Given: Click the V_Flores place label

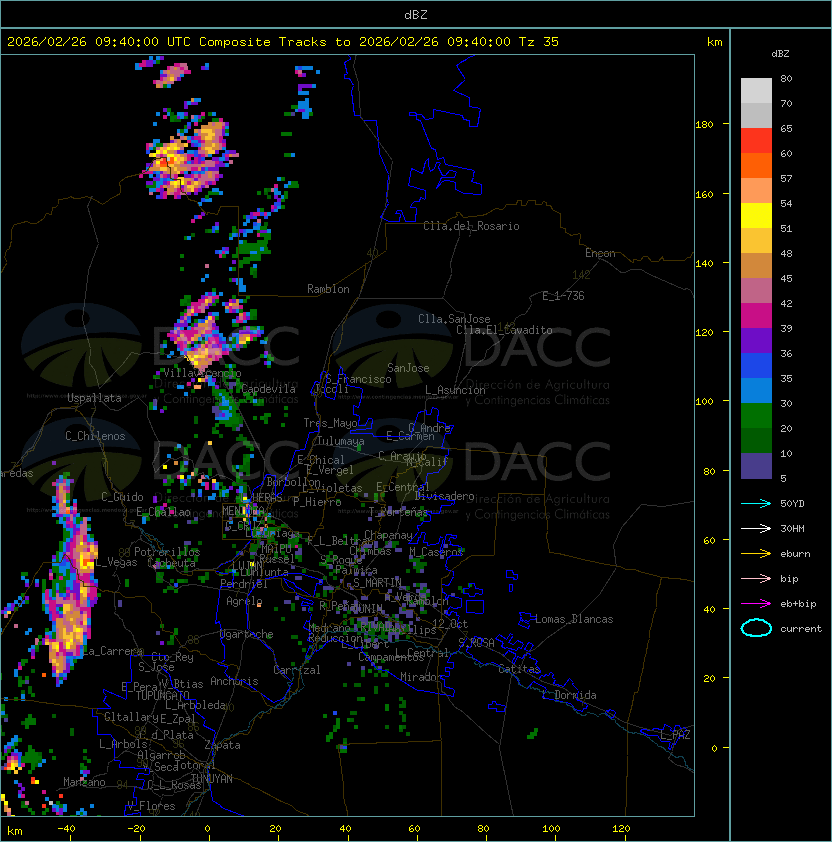Looking at the screenshot, I should 151,806.
